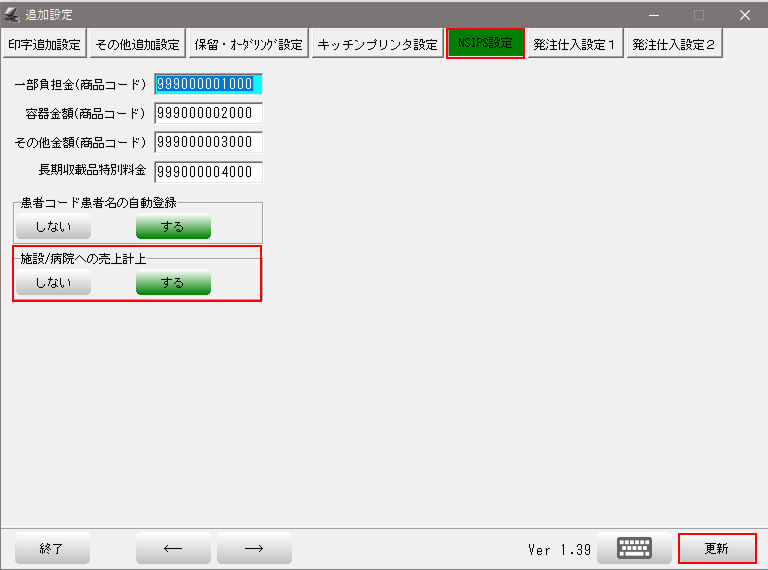Select the NSIPS設定 tab
Screen dimensions: 768x570
pyautogui.click(x=485, y=44)
